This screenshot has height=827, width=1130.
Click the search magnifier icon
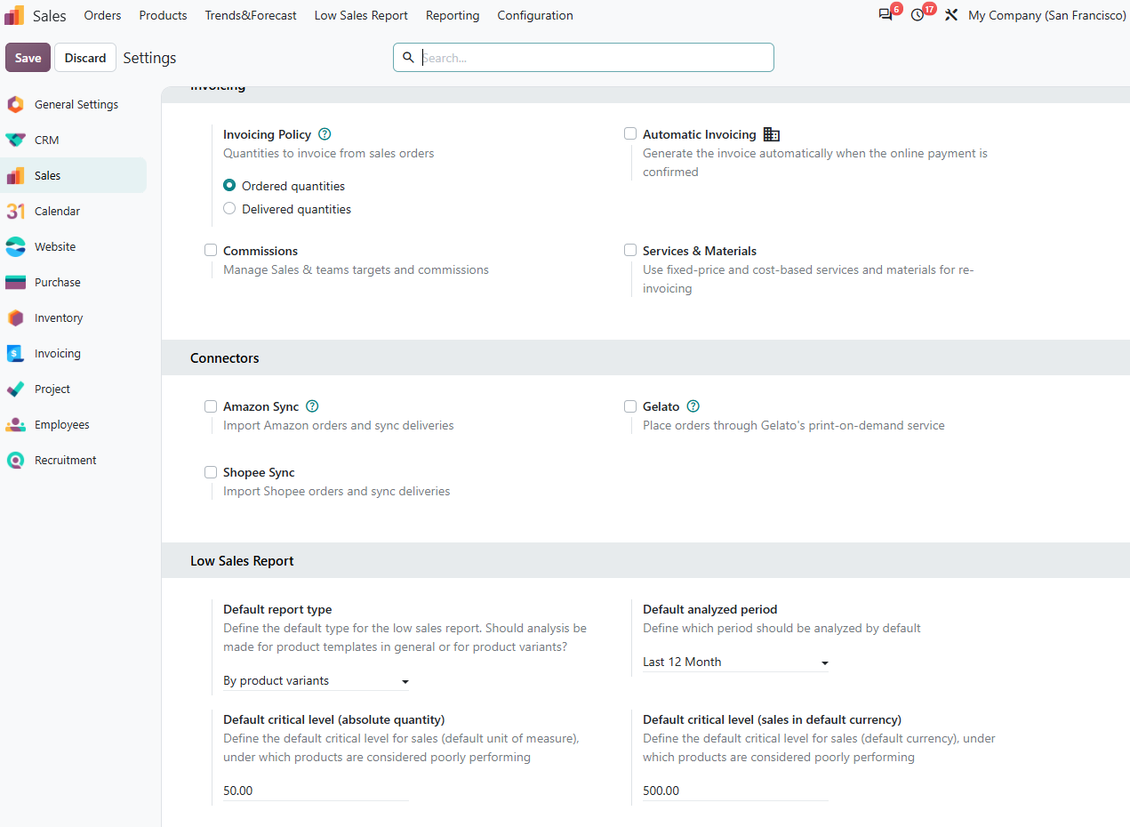pyautogui.click(x=408, y=58)
